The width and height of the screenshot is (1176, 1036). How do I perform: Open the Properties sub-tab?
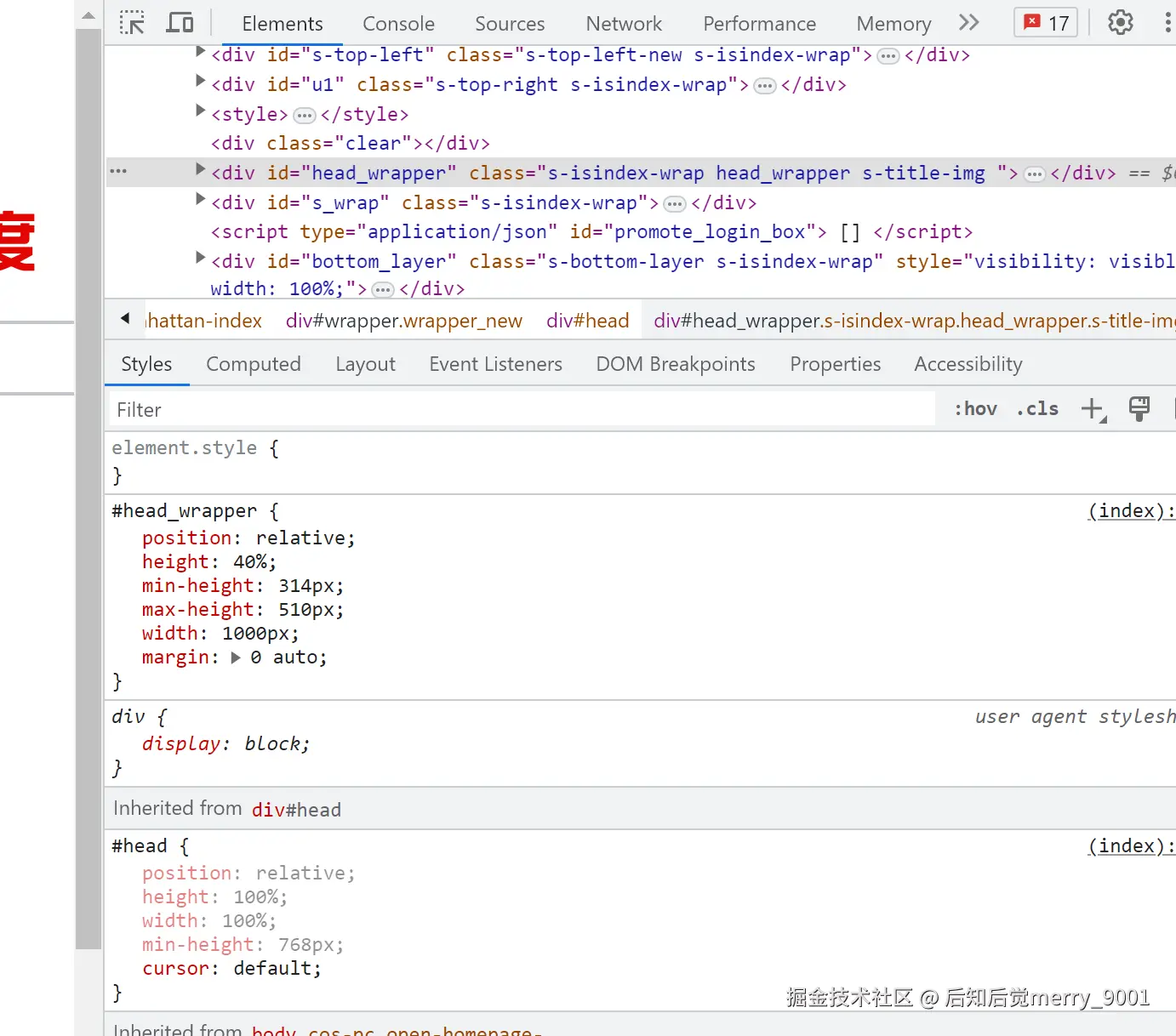pyautogui.click(x=835, y=364)
